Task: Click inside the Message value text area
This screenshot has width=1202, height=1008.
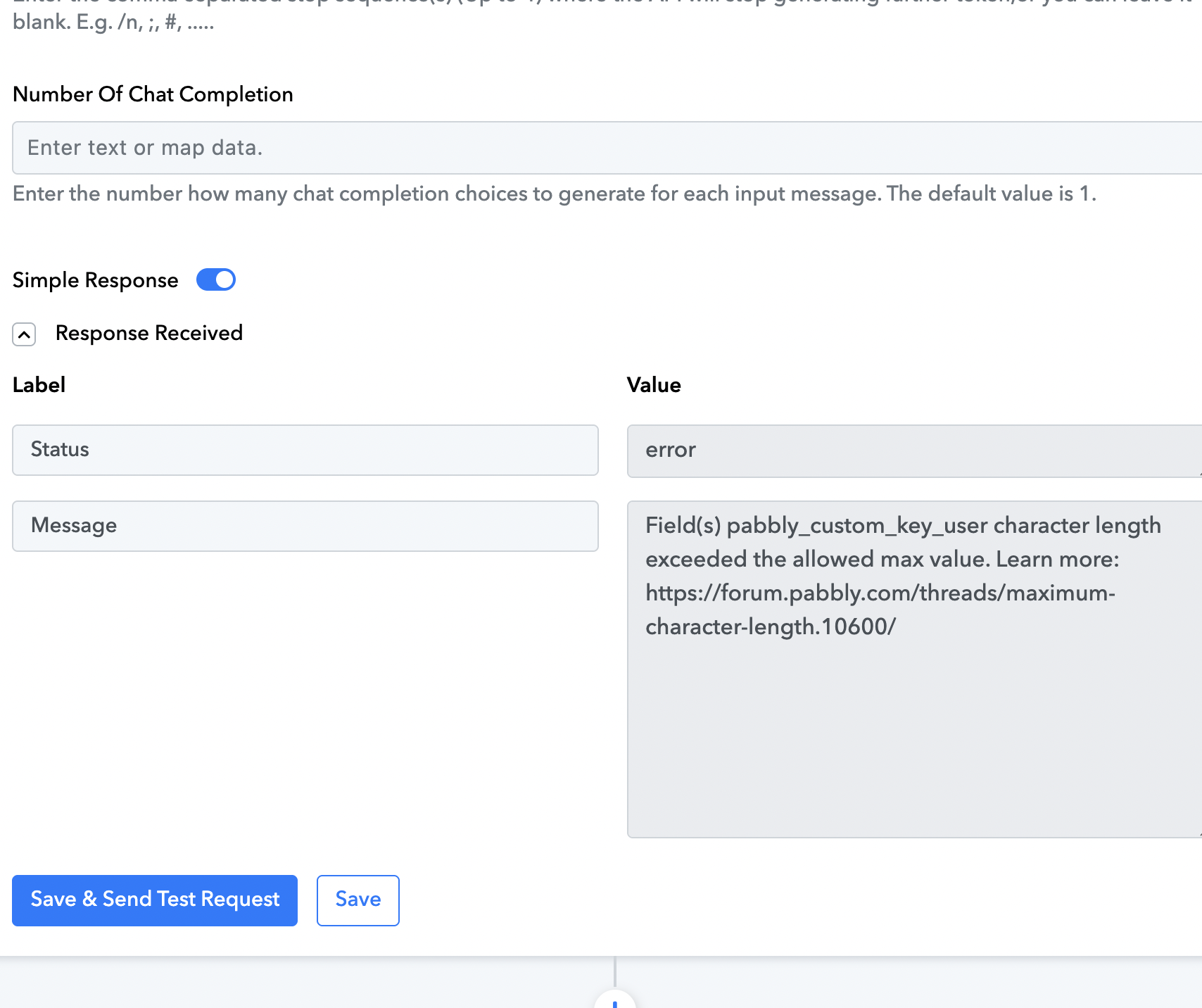Action: (x=914, y=669)
